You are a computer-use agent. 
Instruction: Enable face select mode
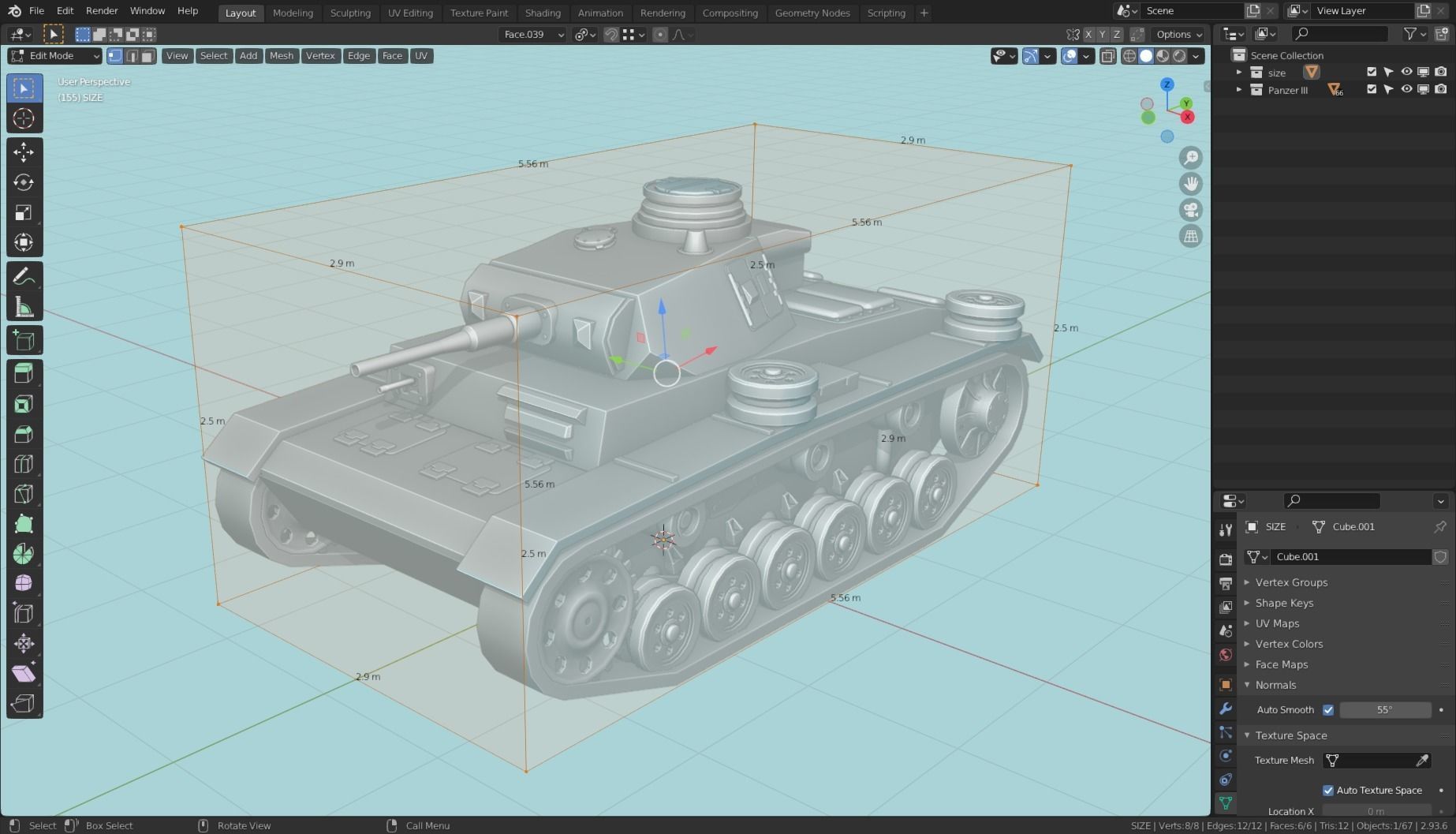[147, 56]
